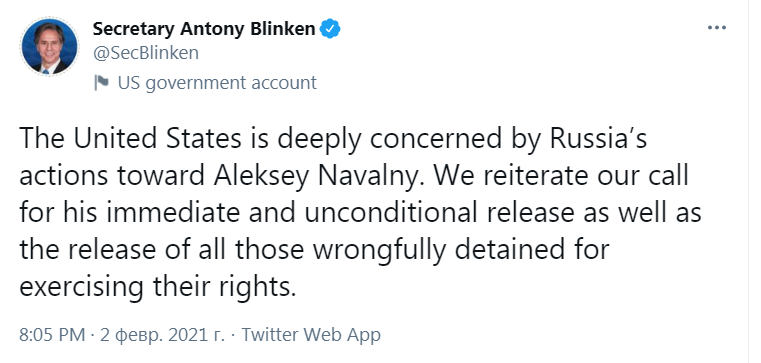
Task: Click the word "Russia's" in the tweet
Action: click(598, 139)
